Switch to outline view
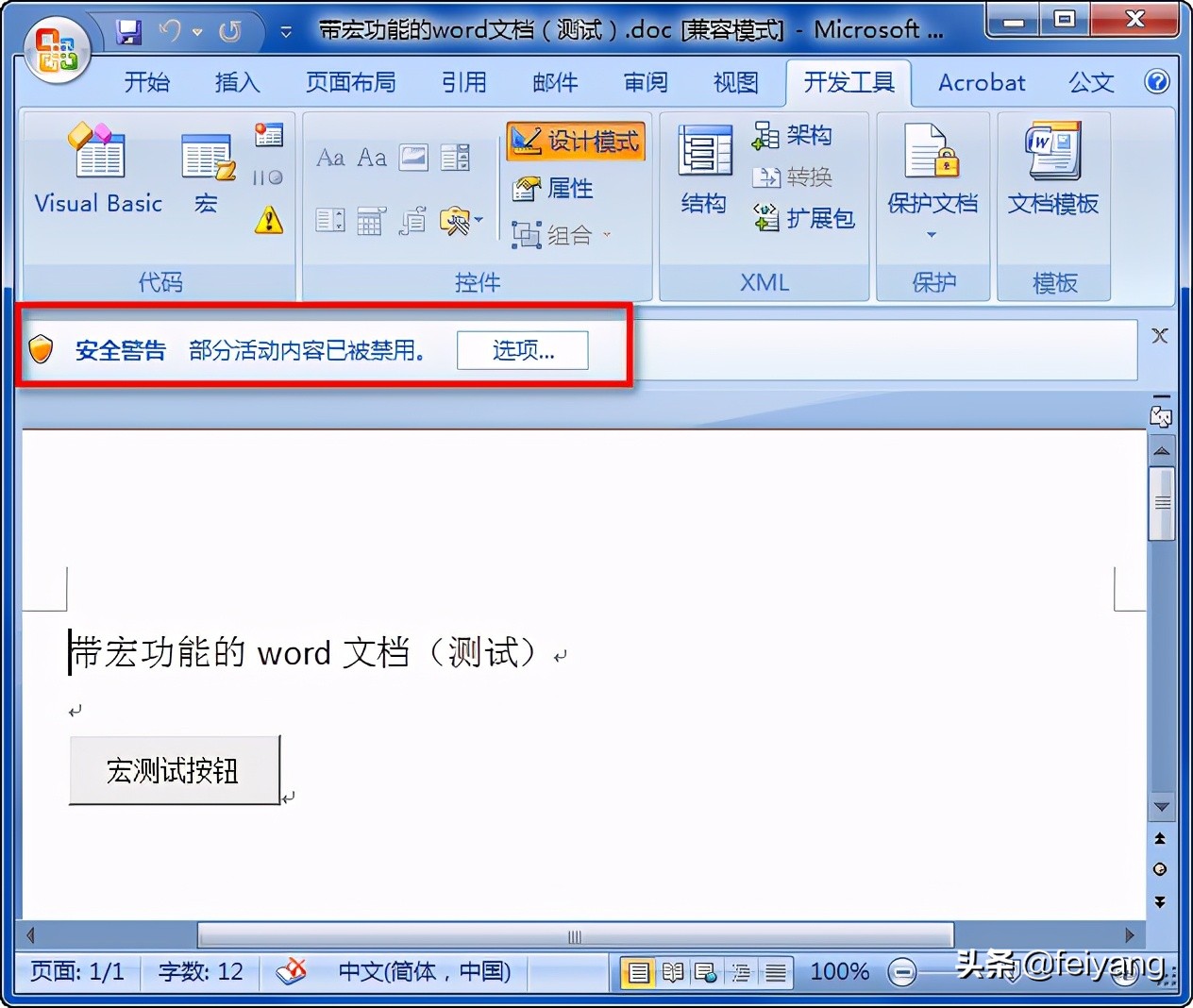1193x1008 pixels. tap(741, 972)
